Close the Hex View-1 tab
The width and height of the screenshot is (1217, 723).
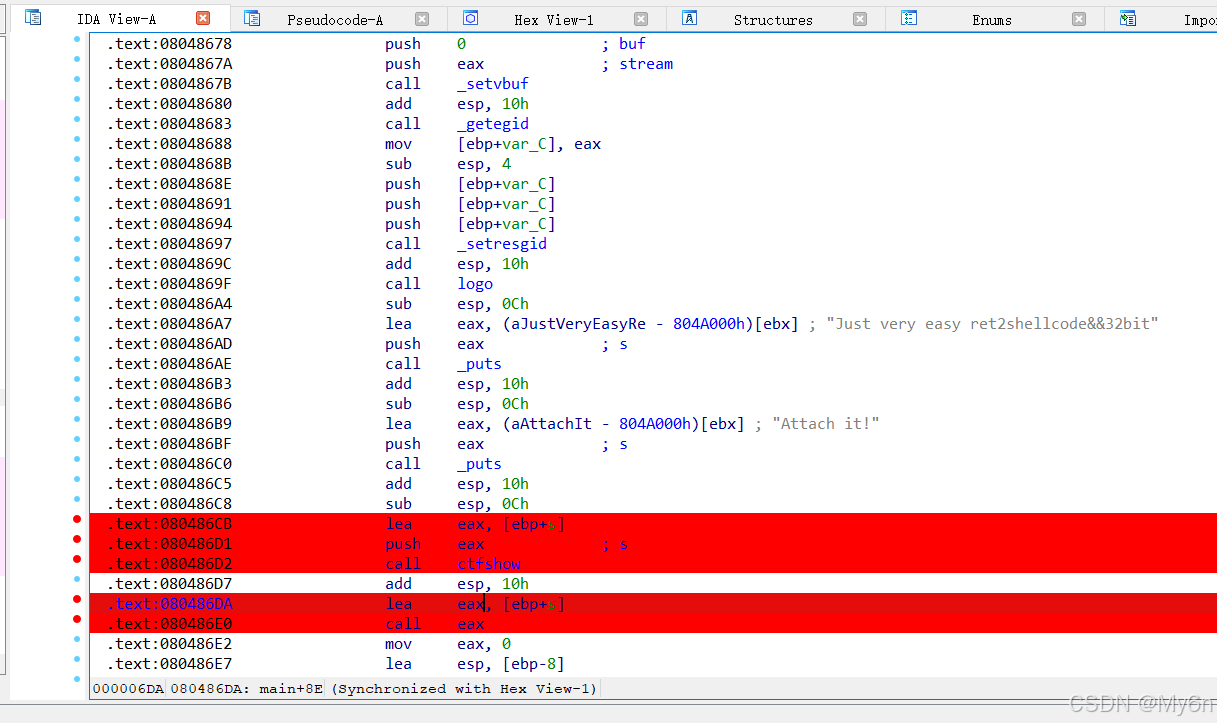(641, 18)
